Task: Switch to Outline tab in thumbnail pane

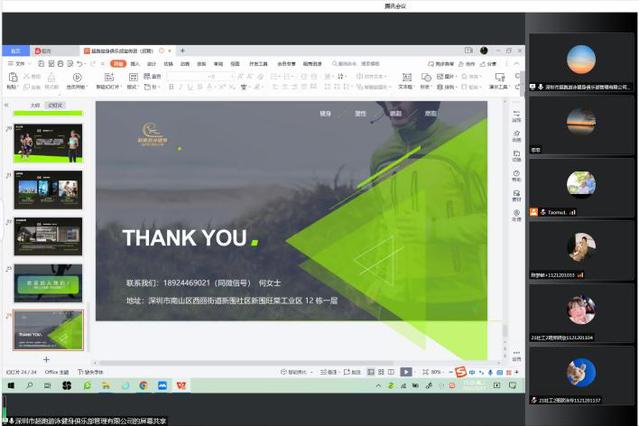Action: [x=35, y=105]
